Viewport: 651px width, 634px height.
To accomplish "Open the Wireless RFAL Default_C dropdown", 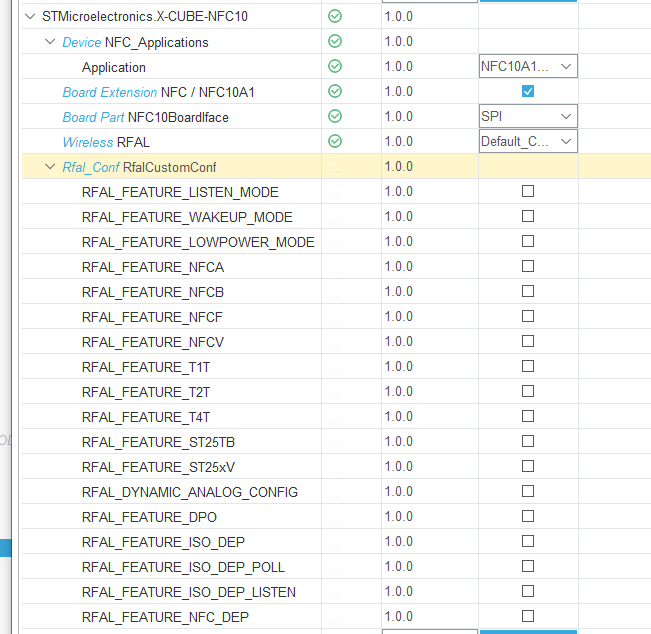I will coord(528,141).
